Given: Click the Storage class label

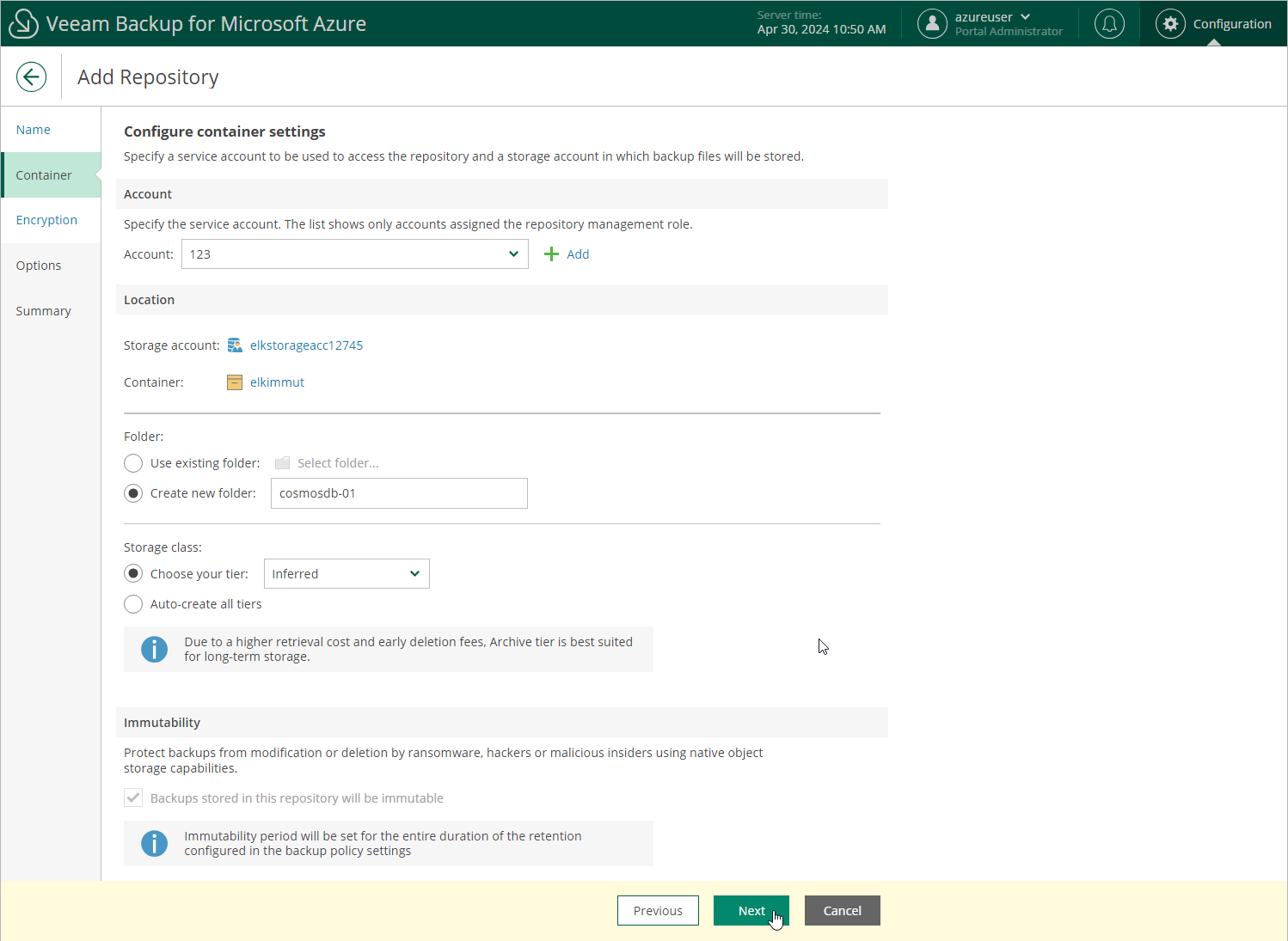Looking at the screenshot, I should [163, 547].
